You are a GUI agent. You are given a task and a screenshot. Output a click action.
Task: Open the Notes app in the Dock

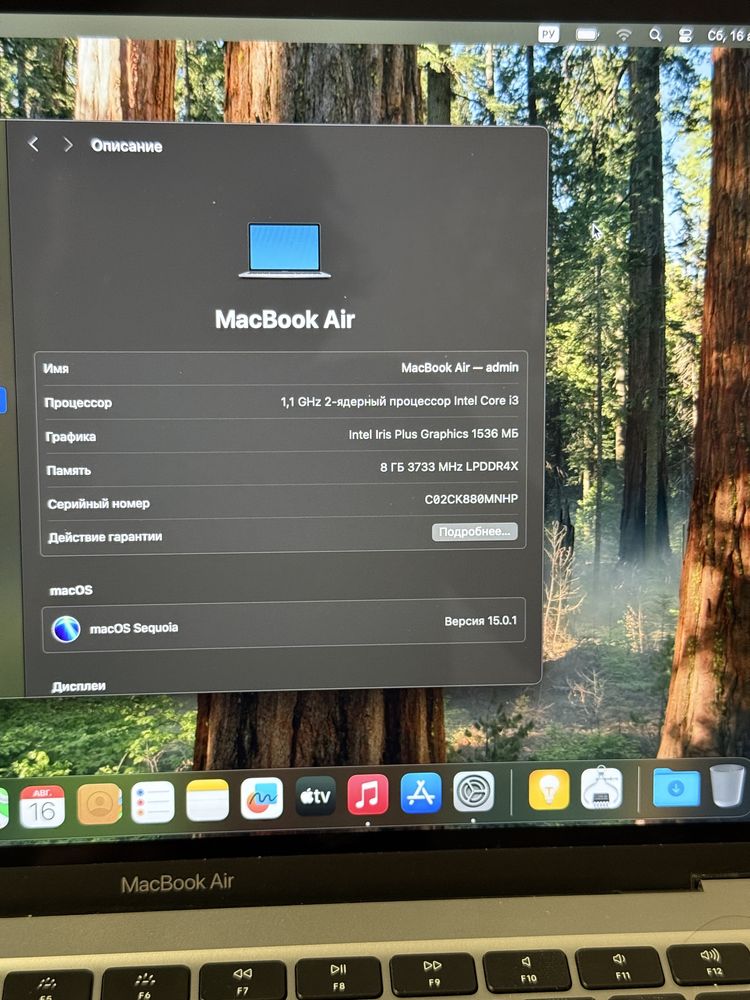(x=207, y=800)
